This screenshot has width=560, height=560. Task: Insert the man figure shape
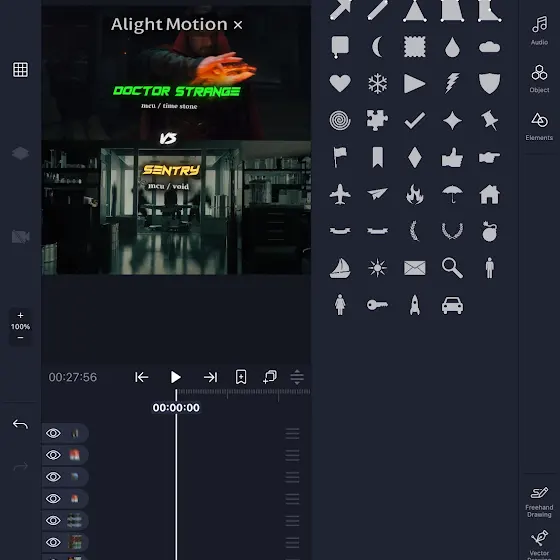coord(490,268)
